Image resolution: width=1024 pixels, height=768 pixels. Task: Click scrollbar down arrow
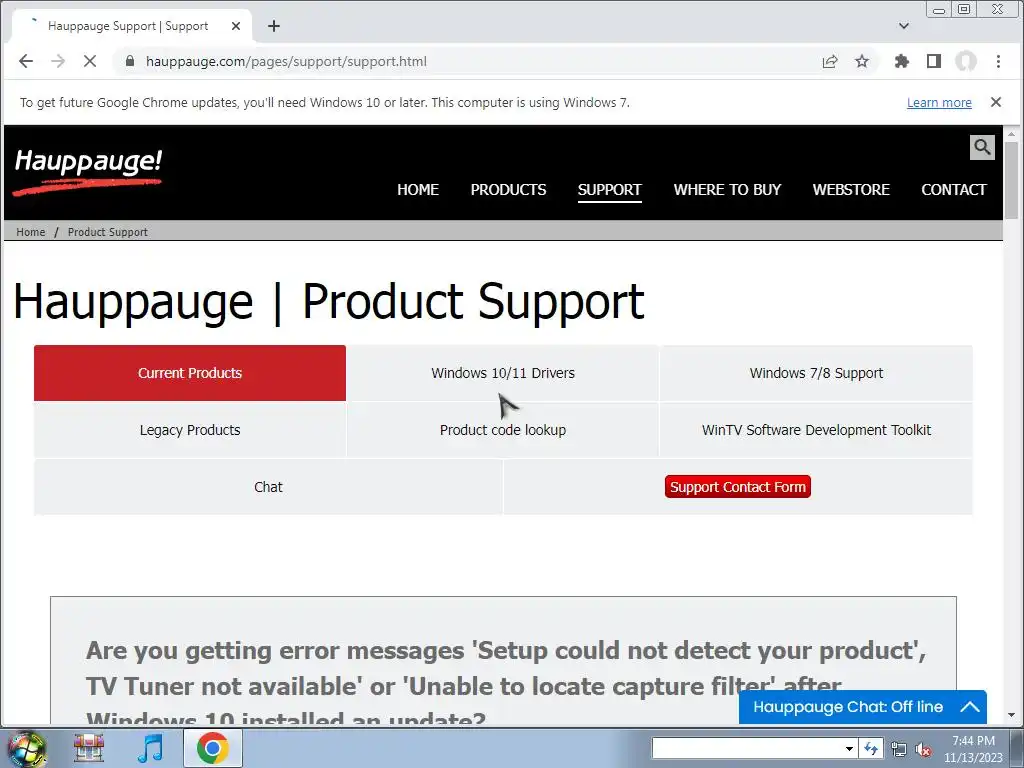[x=1012, y=716]
